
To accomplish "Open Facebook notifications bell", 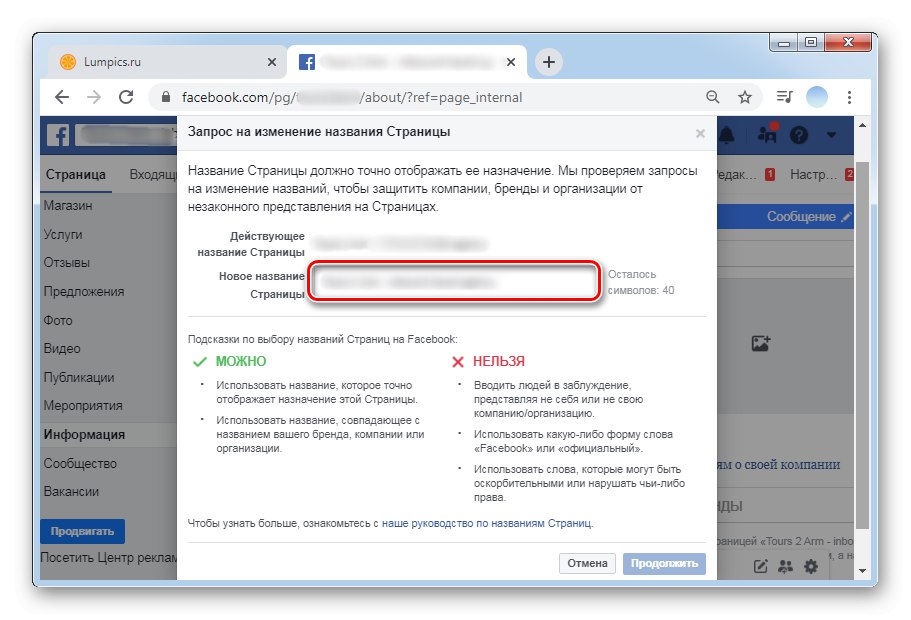I will click(x=727, y=135).
